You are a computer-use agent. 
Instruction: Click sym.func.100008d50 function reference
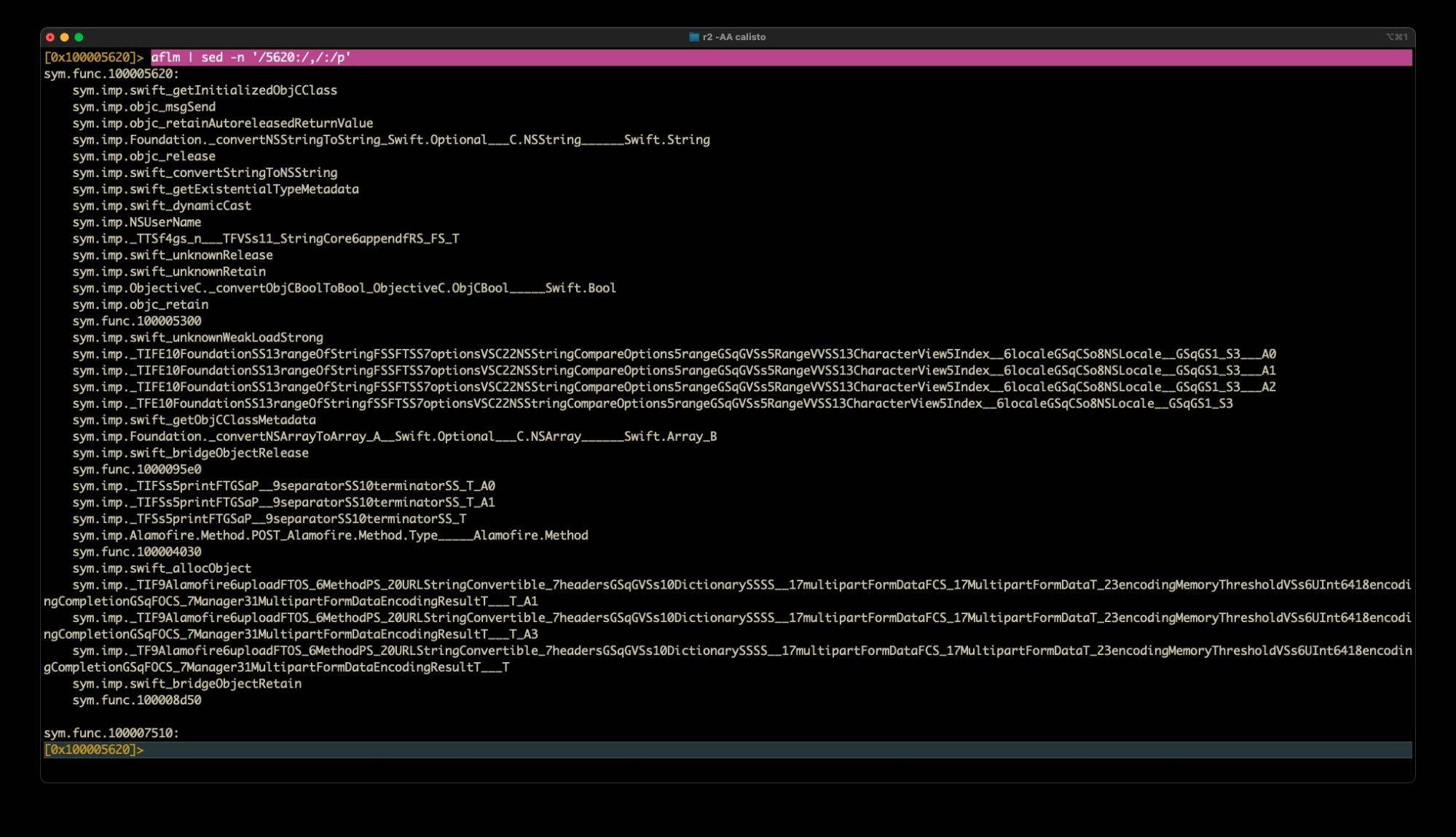136,700
